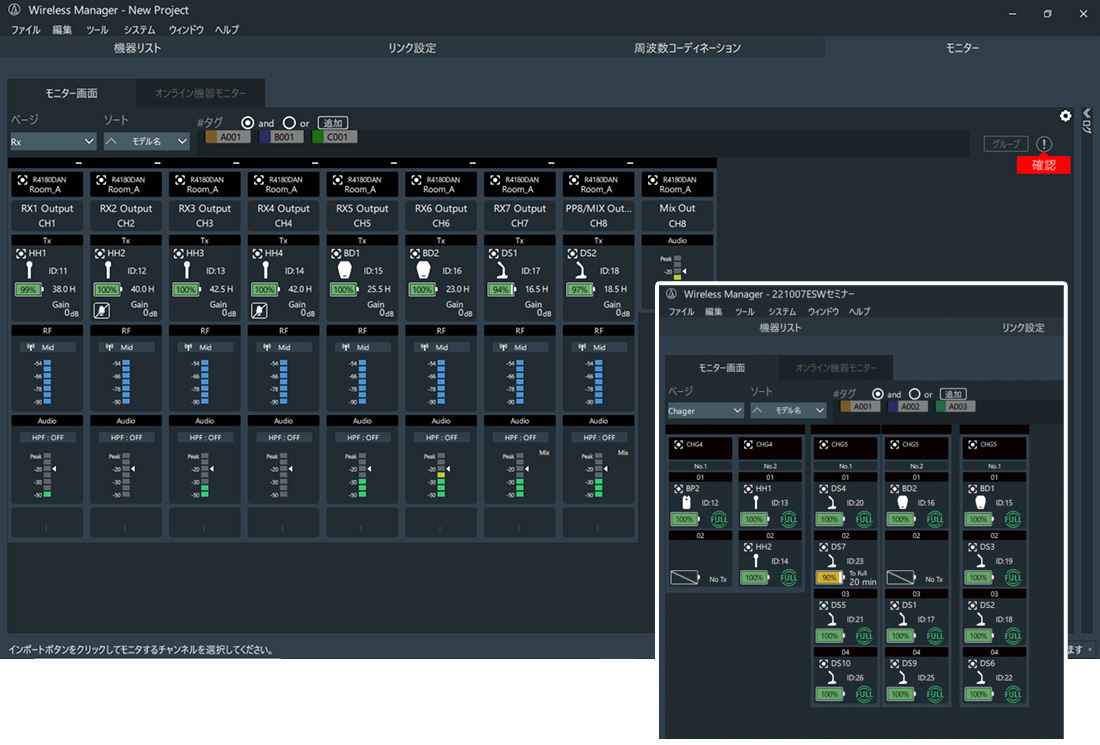Screen dimensions: 1100x745
Task: Collapse RX8 PP8/MIX column with its dash
Action: (x=629, y=163)
